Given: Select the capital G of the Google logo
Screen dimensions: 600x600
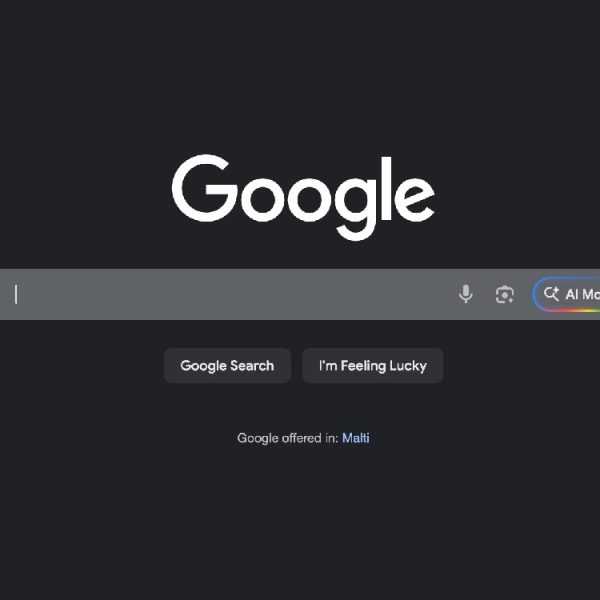Looking at the screenshot, I should pos(205,188).
